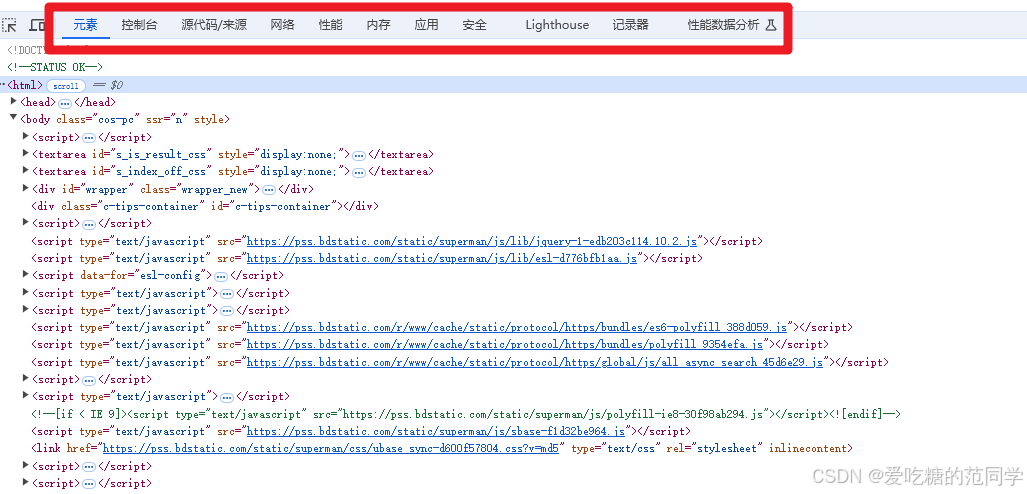Expand the s_index_off_css textarea node
1027x494 pixels.
point(26,171)
